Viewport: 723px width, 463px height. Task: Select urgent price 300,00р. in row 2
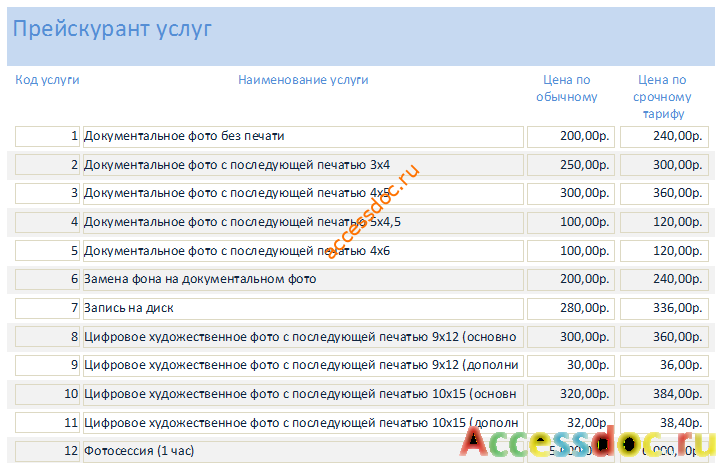point(664,165)
